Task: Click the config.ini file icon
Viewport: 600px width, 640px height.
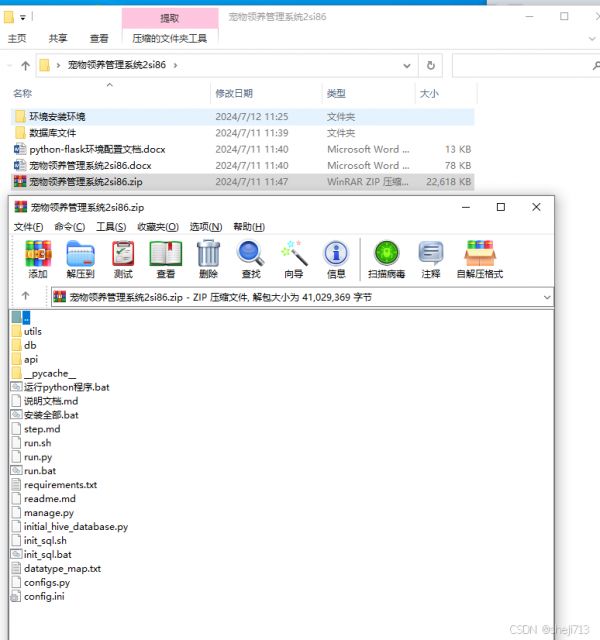Action: click(x=16, y=596)
